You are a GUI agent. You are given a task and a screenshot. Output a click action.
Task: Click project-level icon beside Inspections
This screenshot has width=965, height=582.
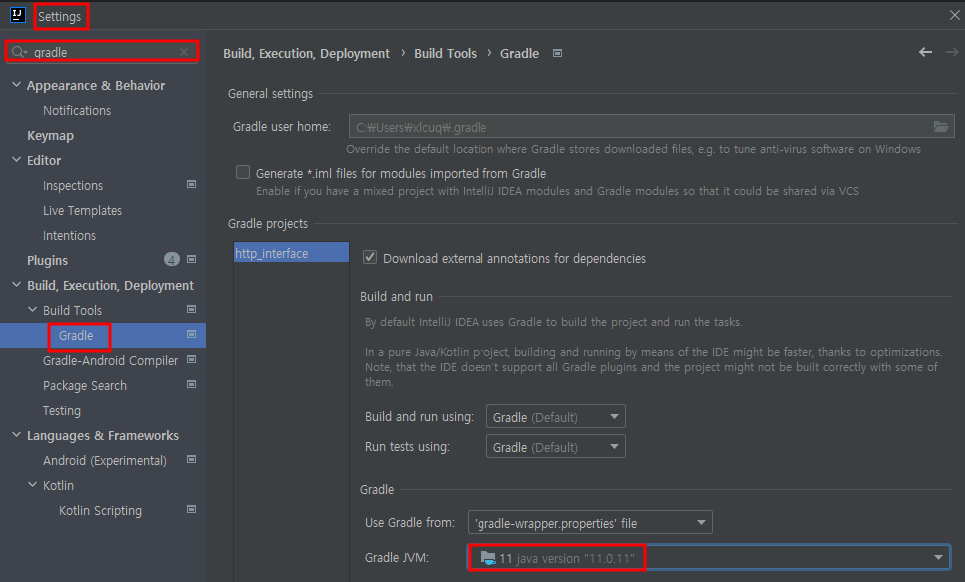point(191,185)
